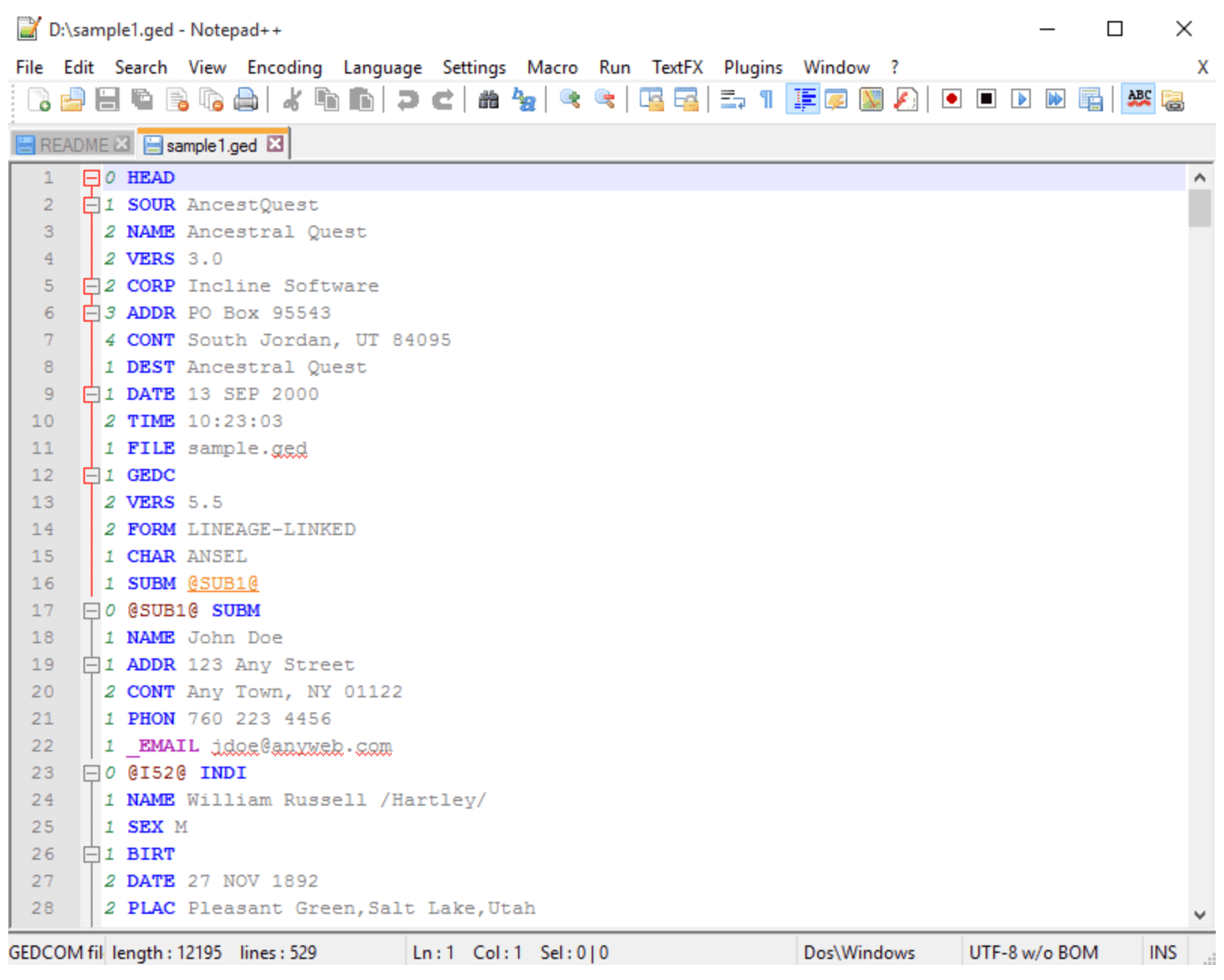Image resolution: width=1224 pixels, height=980 pixels.
Task: Toggle the ABC spell check button
Action: [1138, 99]
